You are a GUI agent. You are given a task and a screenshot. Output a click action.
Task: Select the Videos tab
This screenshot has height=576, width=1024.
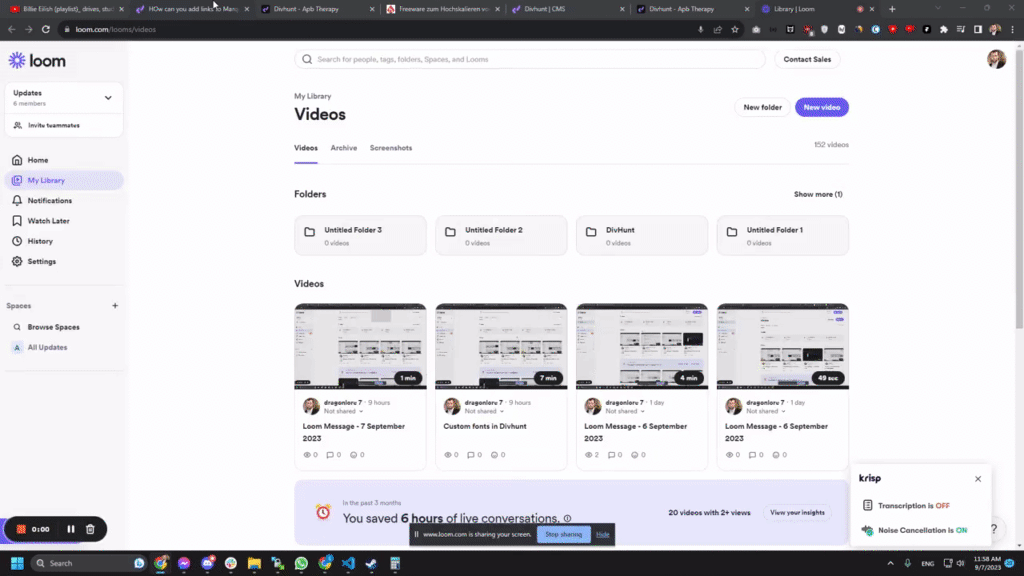tap(306, 148)
